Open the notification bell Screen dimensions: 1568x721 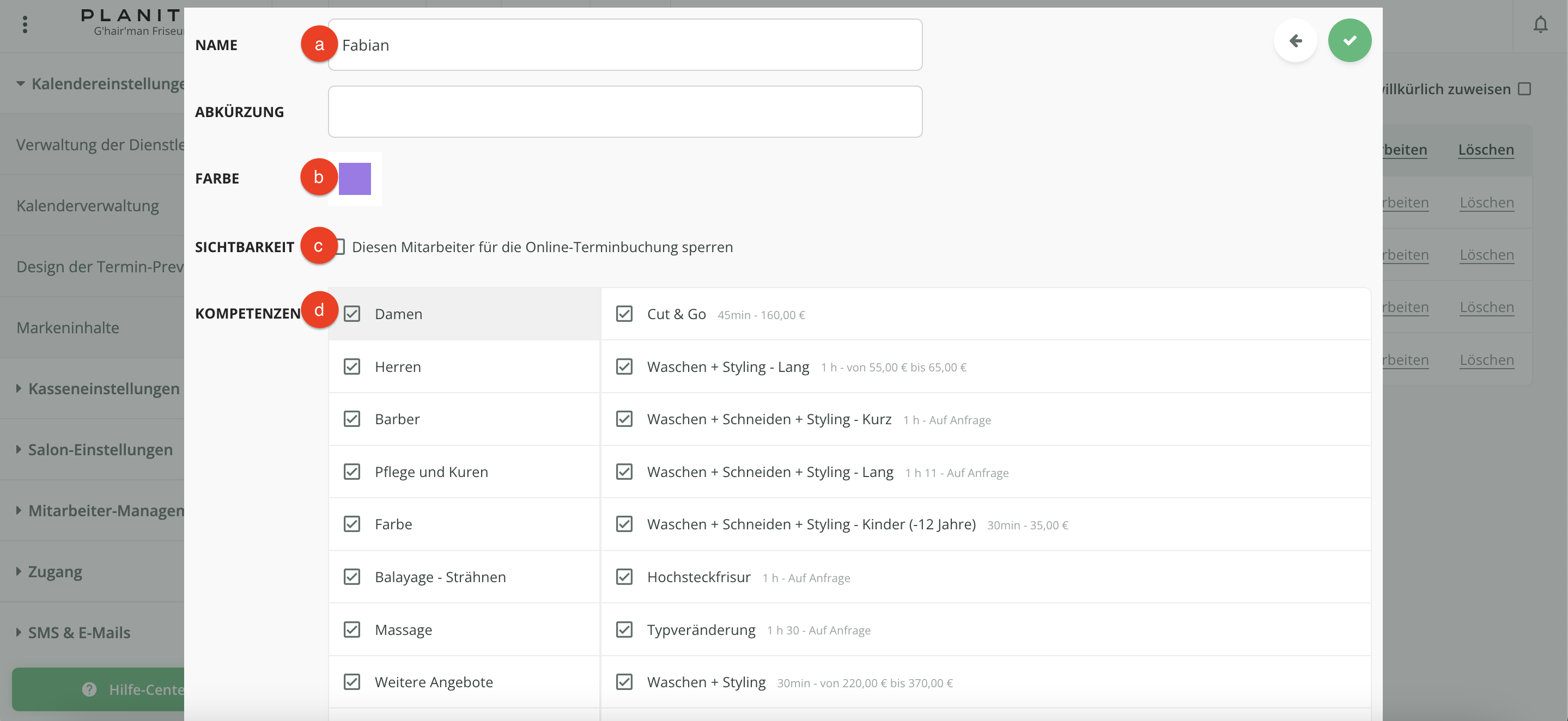(x=1540, y=25)
